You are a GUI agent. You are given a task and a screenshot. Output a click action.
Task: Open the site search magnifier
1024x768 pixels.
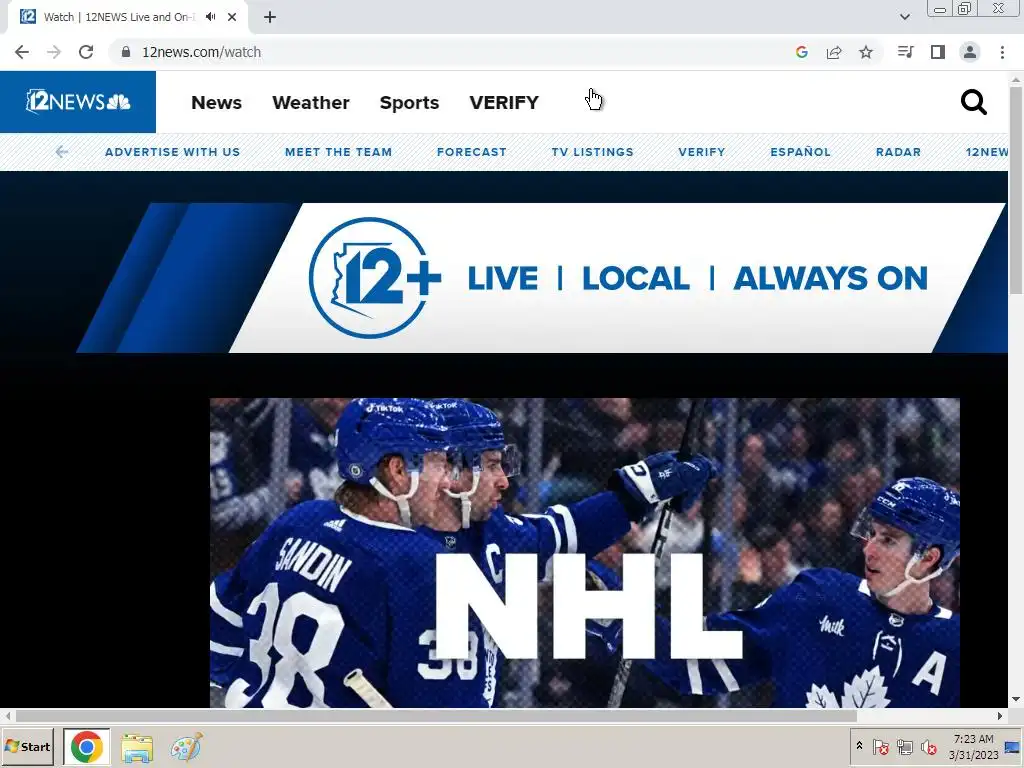[x=973, y=102]
